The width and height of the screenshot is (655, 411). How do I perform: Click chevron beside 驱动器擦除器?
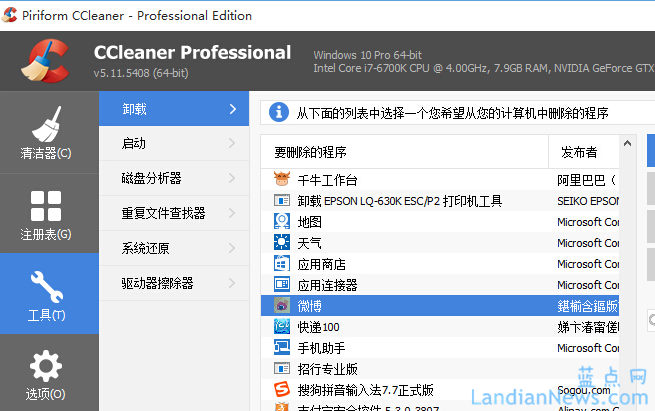tap(233, 283)
